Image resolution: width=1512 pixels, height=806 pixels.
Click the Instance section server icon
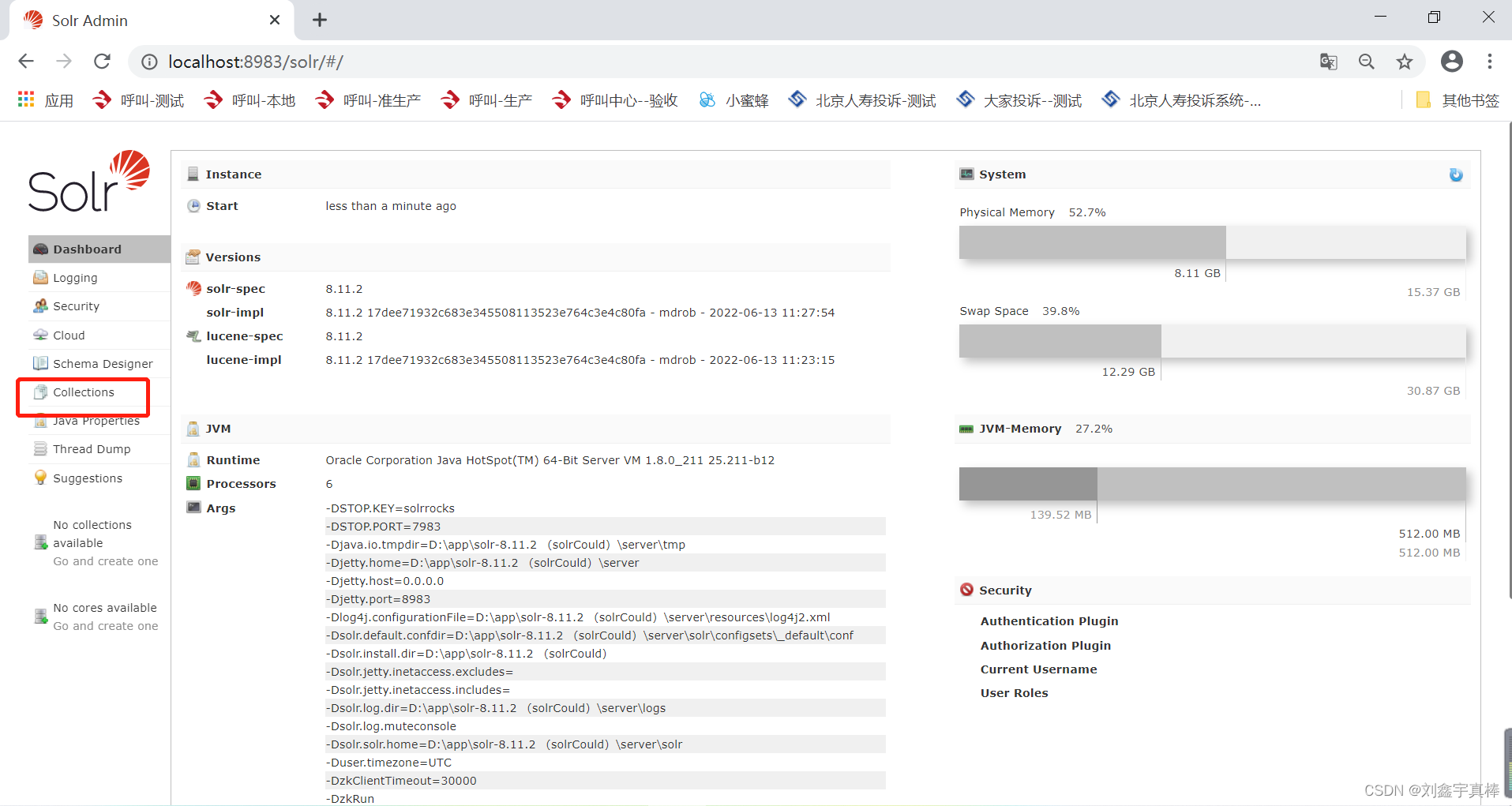[193, 174]
